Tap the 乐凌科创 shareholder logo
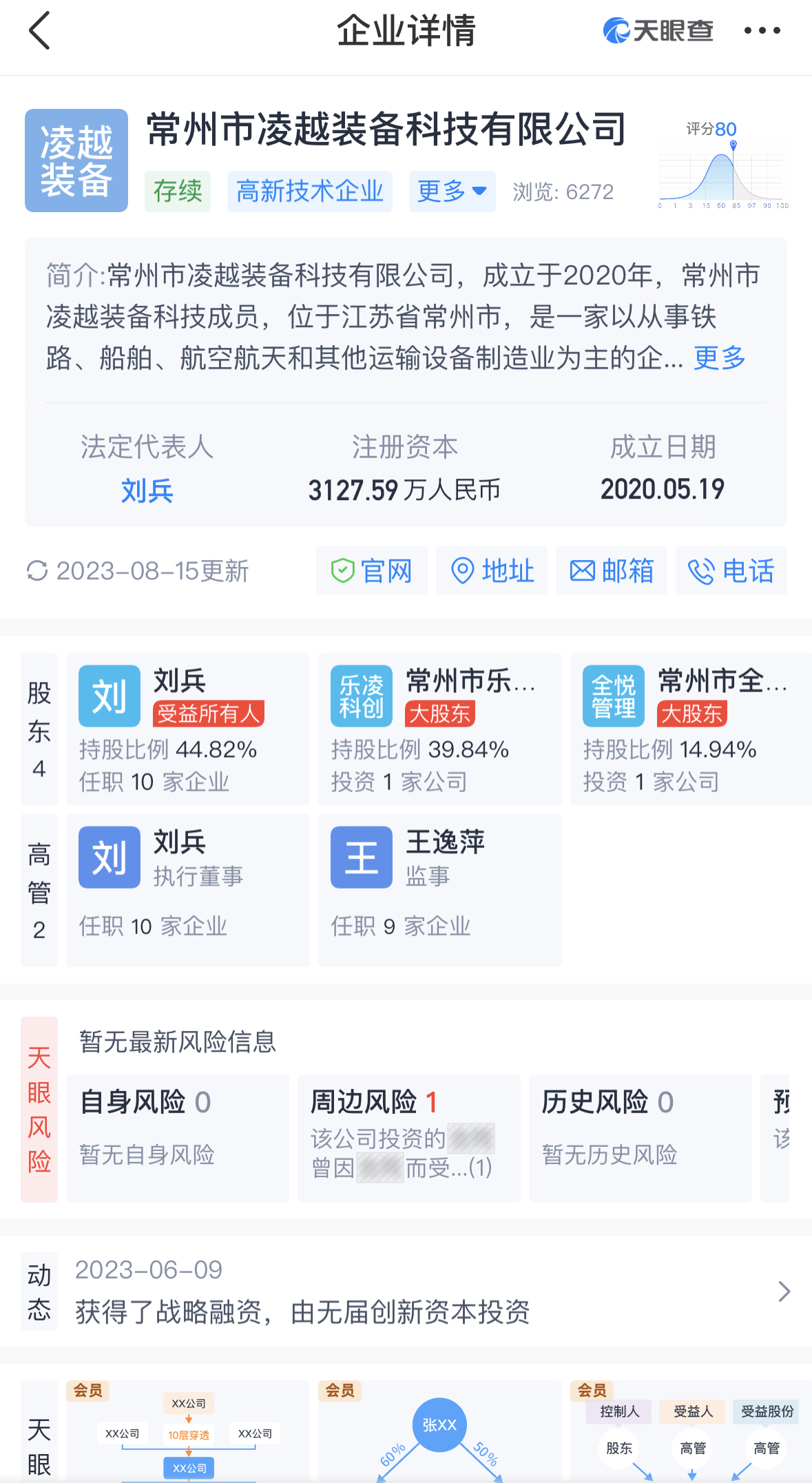This screenshot has width=812, height=1483. [362, 696]
